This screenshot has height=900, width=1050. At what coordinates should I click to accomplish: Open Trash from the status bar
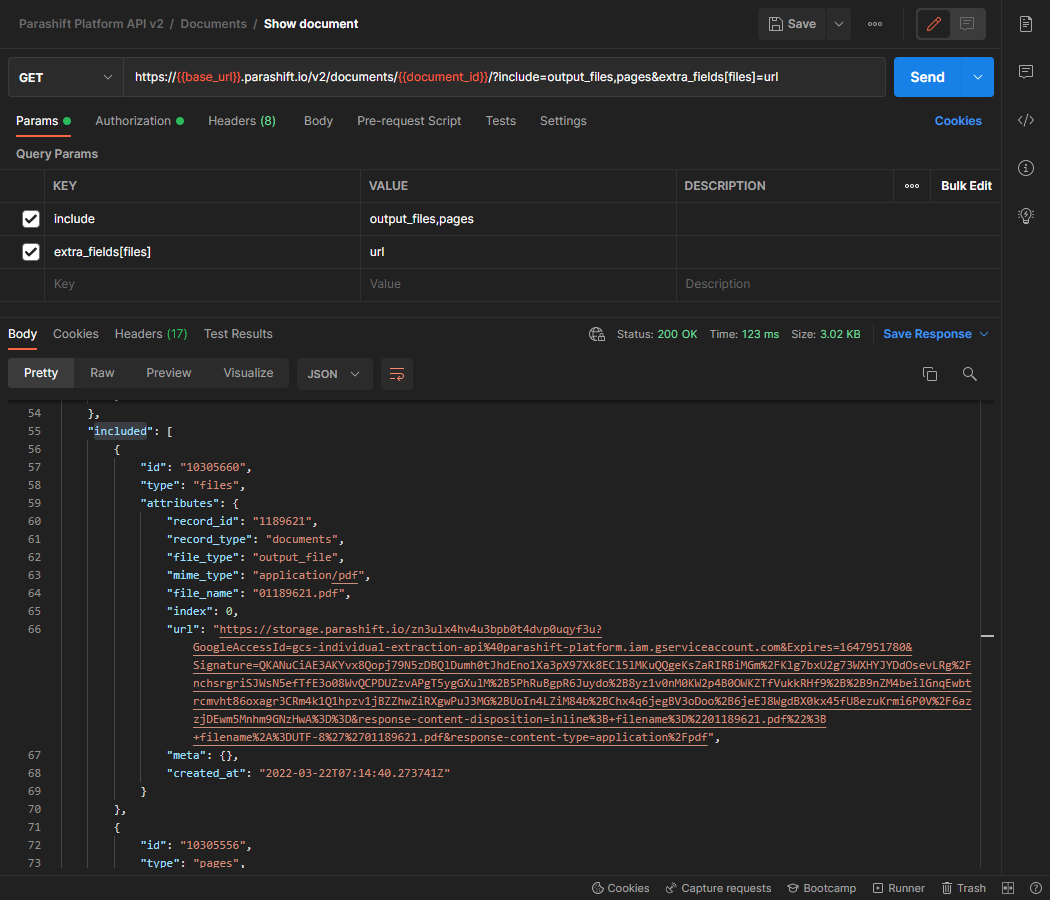coord(964,888)
